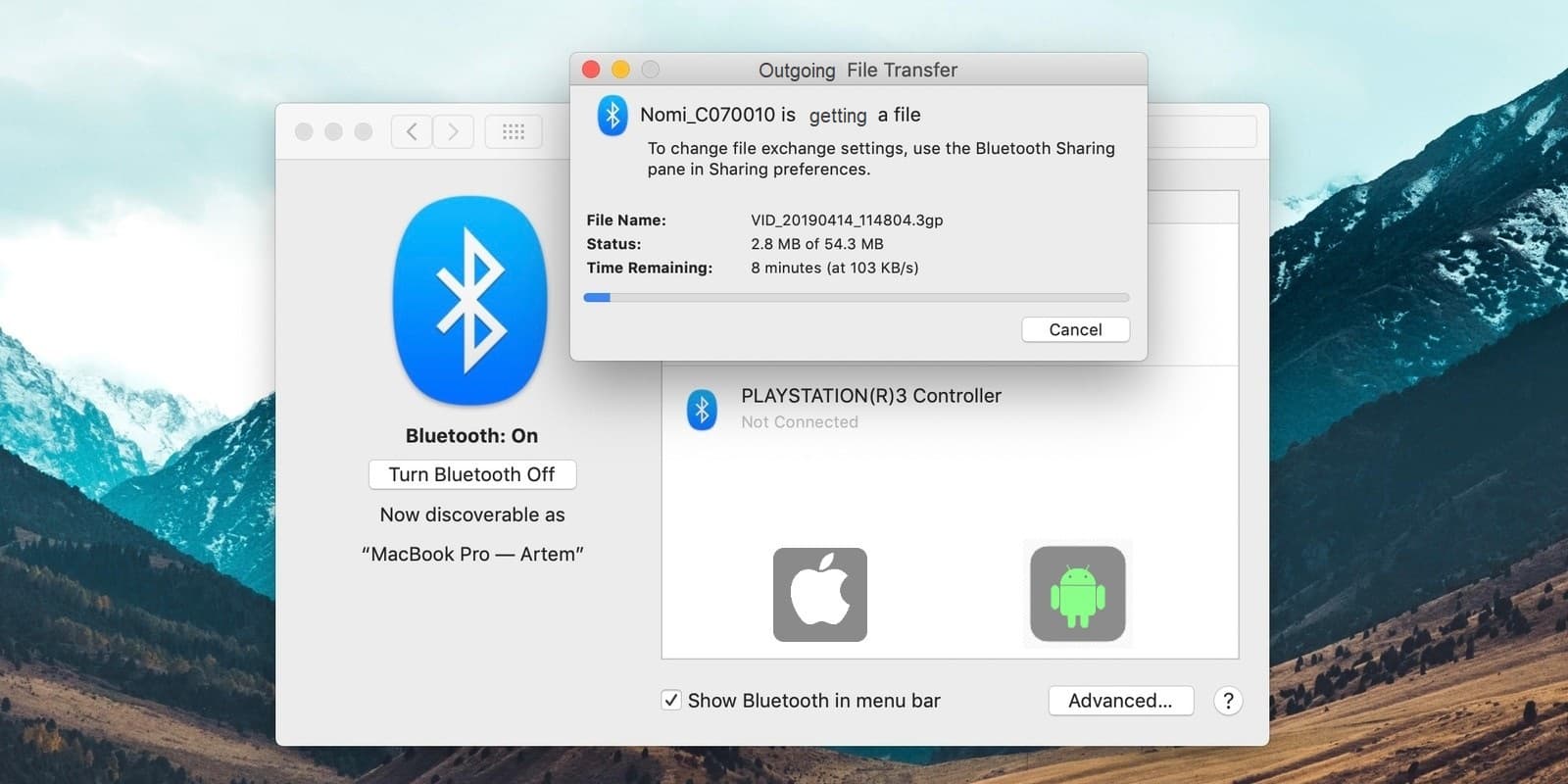The height and width of the screenshot is (784, 1568).
Task: Click the Not Connected status label
Action: tap(800, 421)
